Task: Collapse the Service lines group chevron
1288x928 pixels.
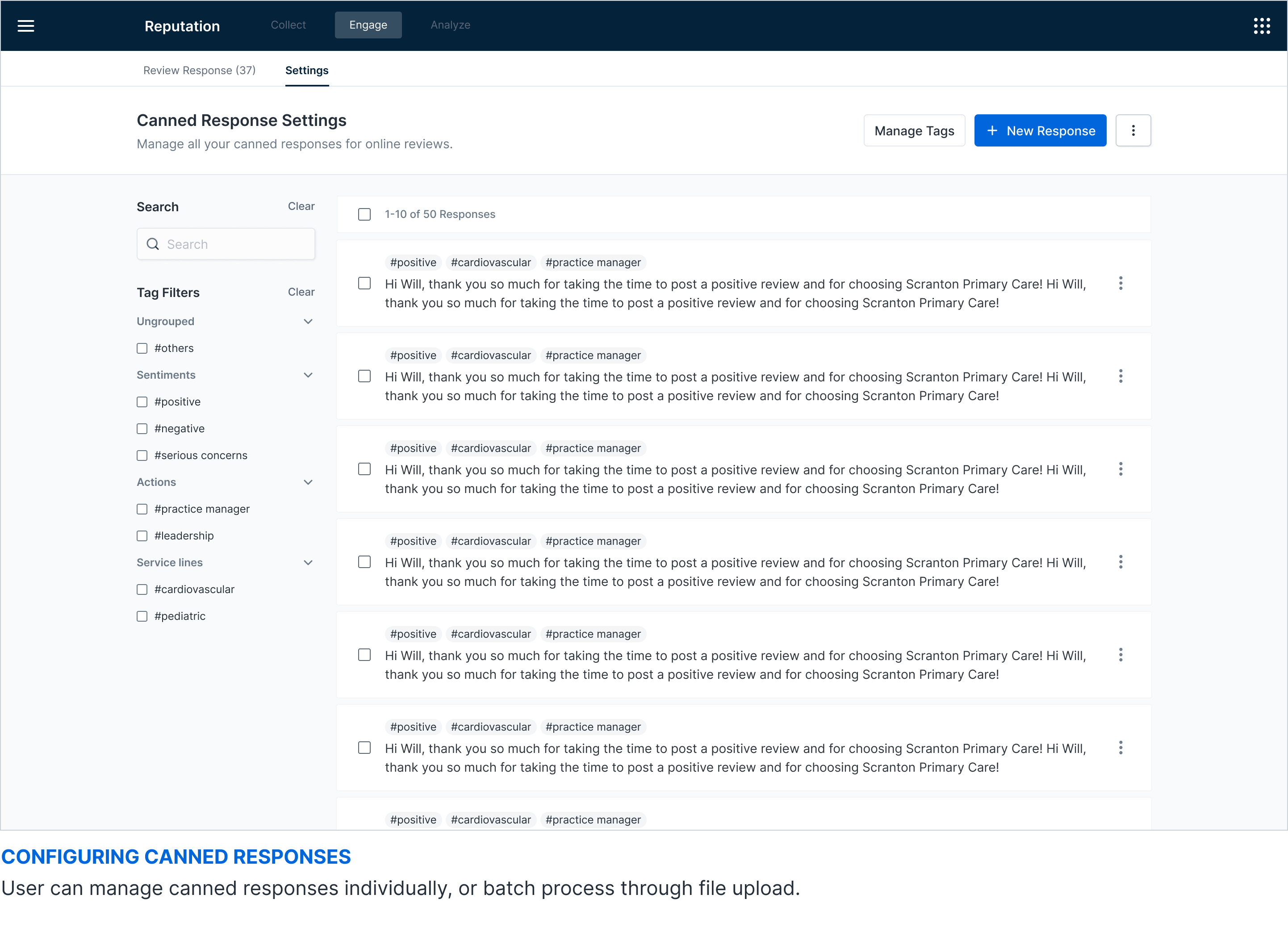Action: click(308, 563)
